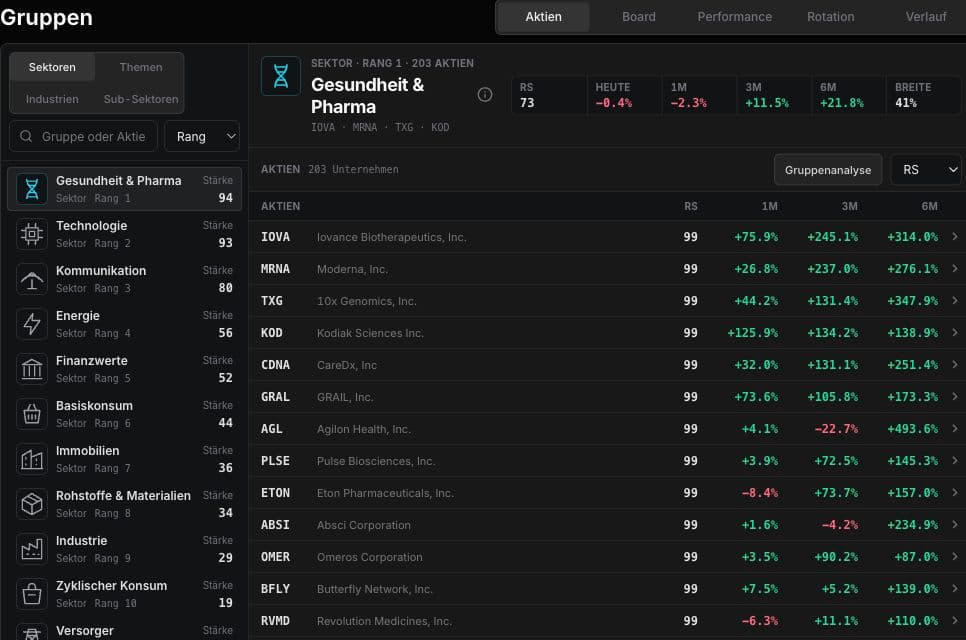Click the TXG ticker link under sector title
The width and height of the screenshot is (966, 640).
[x=404, y=128]
